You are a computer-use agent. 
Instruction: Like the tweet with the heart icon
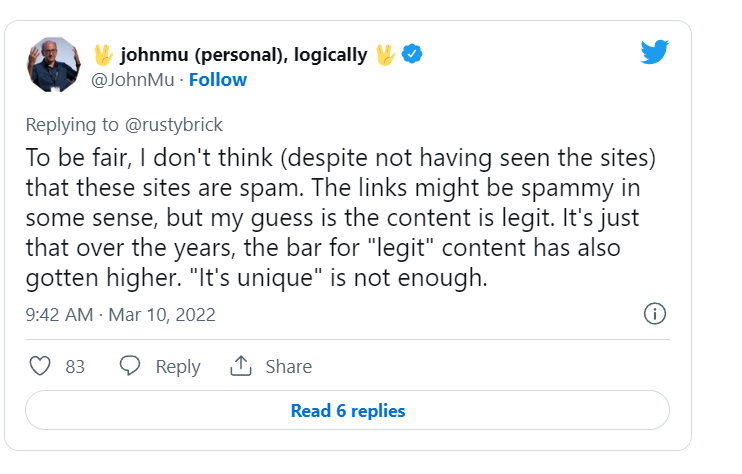pos(40,366)
